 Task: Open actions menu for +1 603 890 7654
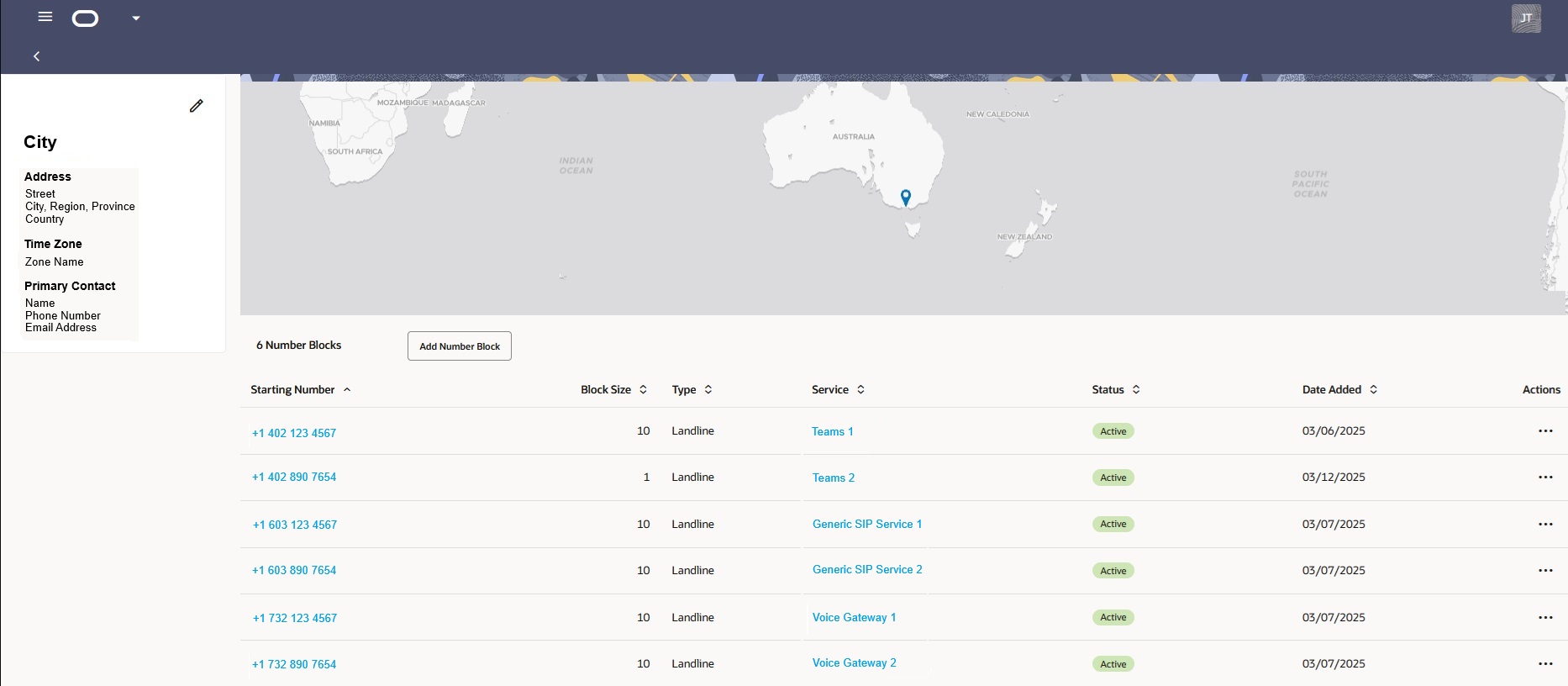pos(1545,571)
